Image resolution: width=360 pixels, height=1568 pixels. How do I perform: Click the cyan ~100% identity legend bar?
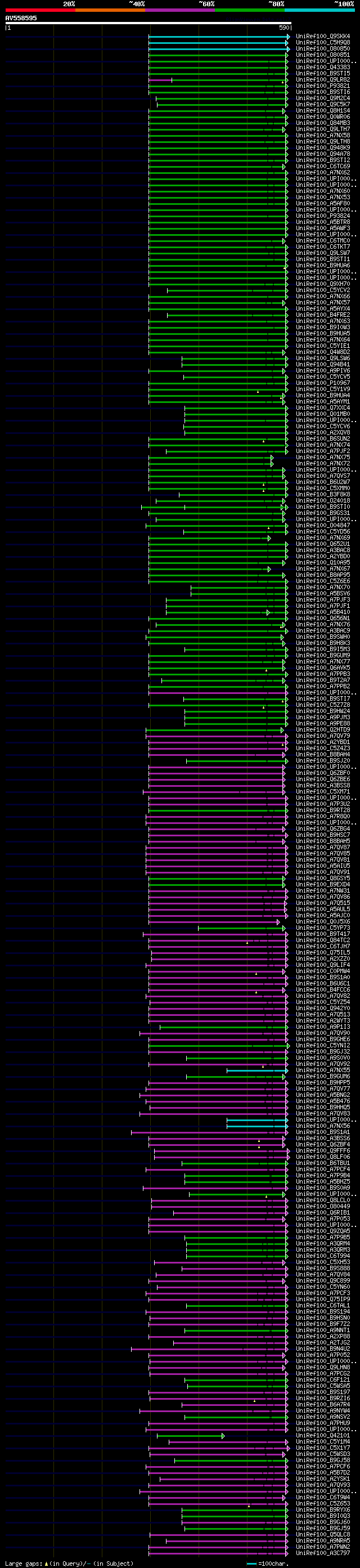click(x=320, y=10)
